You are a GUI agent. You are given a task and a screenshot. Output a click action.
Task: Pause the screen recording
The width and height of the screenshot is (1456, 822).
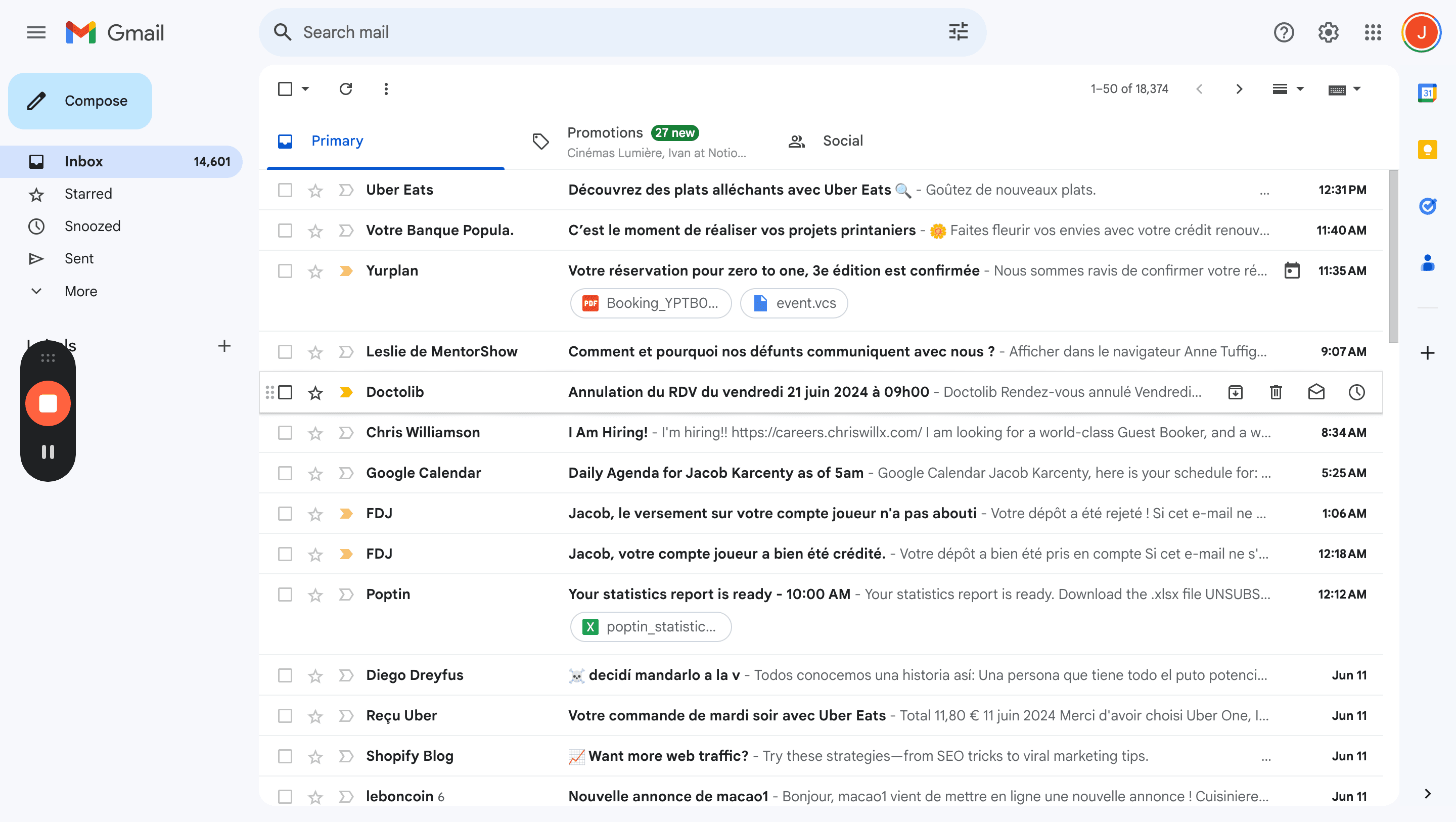tap(48, 452)
